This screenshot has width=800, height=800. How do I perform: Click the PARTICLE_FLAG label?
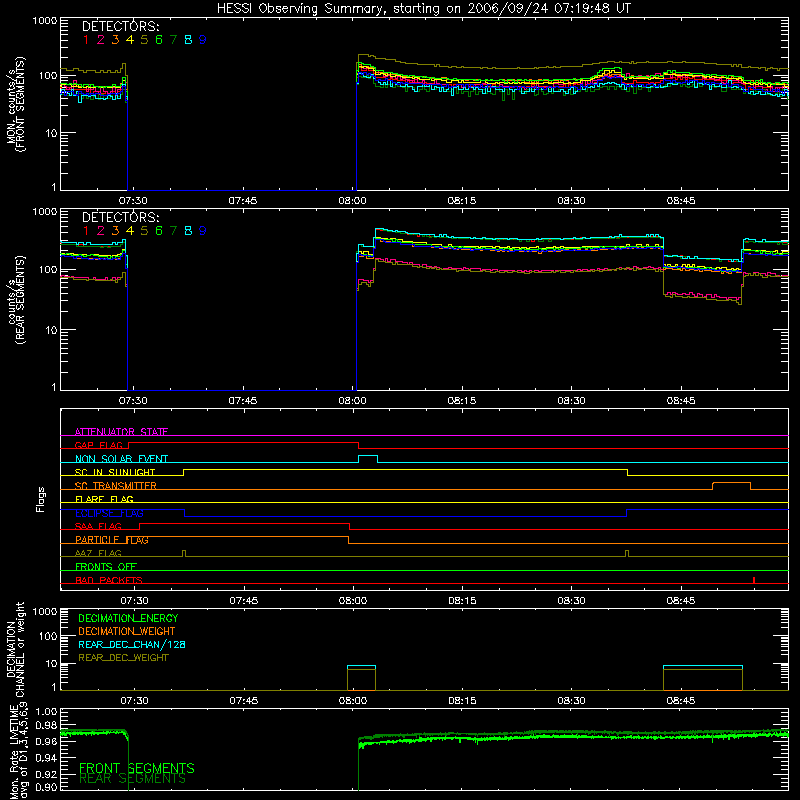(x=112, y=540)
